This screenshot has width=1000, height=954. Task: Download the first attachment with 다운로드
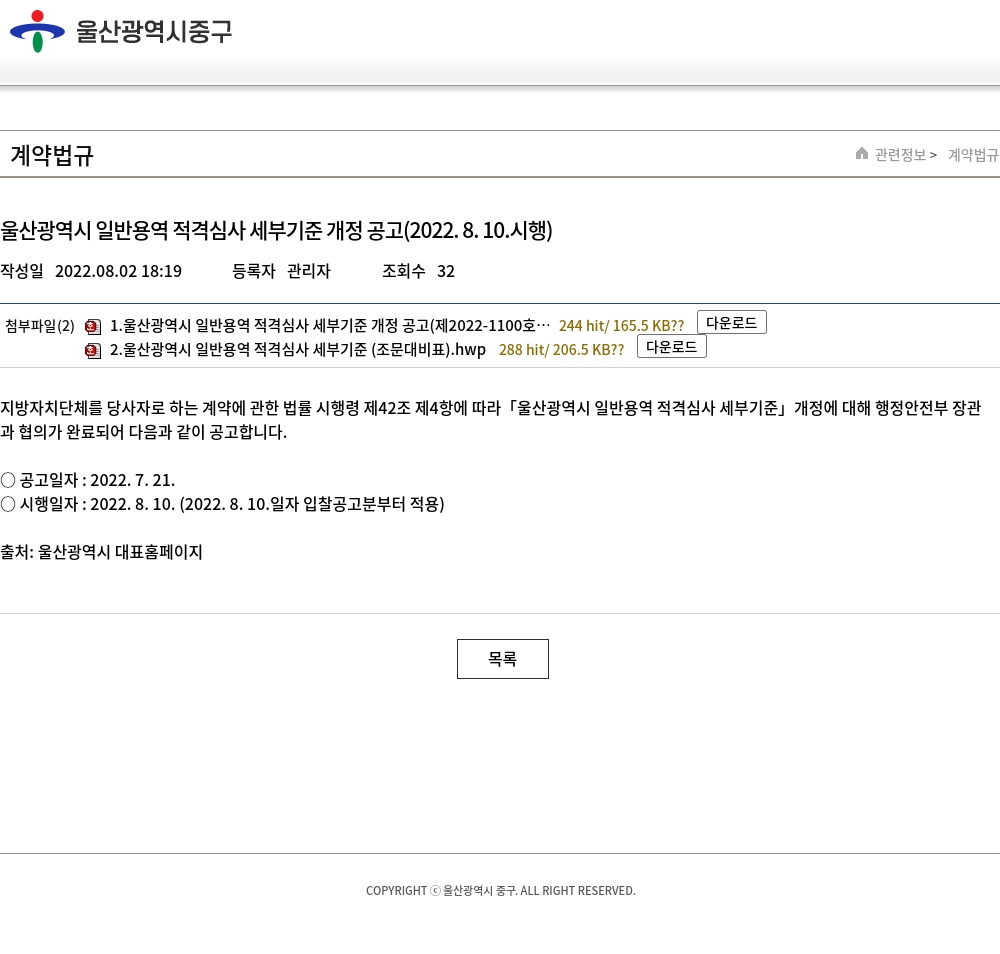click(731, 322)
